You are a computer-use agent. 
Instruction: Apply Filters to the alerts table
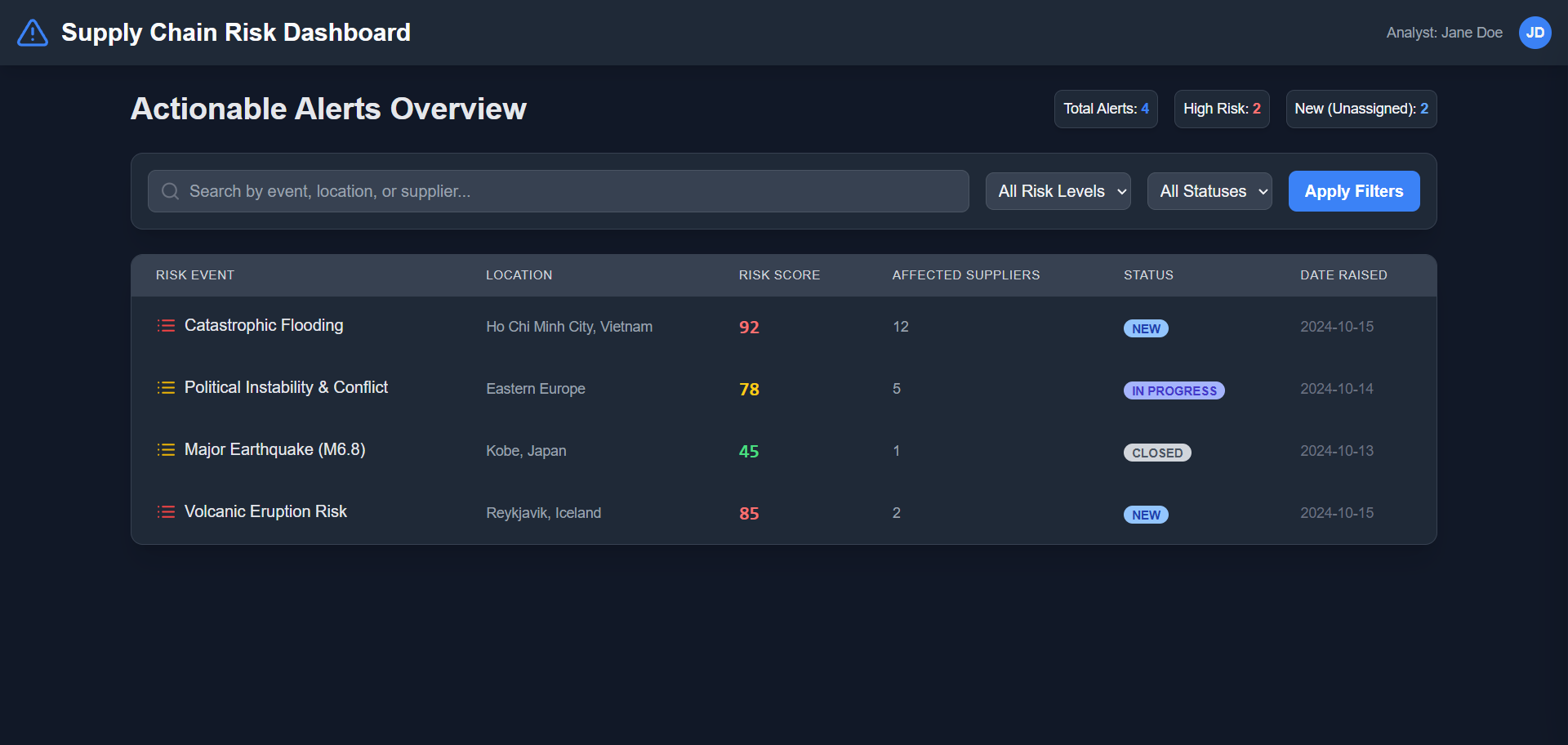coord(1354,191)
